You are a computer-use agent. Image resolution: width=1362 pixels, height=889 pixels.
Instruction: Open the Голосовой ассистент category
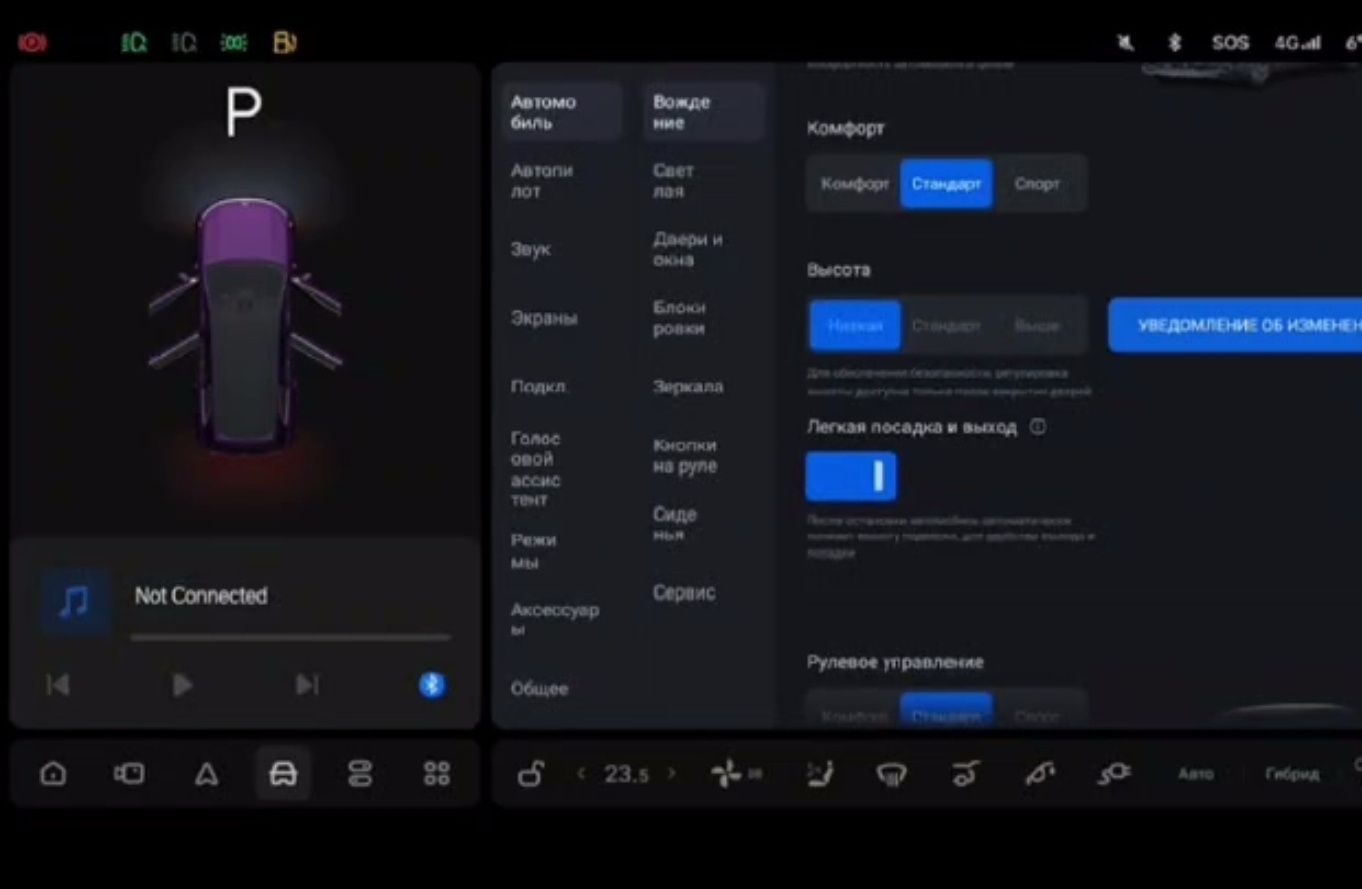[536, 469]
